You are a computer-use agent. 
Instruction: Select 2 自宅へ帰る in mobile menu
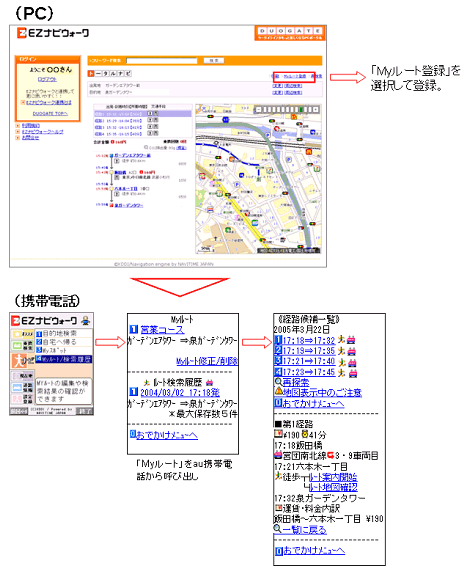coord(64,342)
